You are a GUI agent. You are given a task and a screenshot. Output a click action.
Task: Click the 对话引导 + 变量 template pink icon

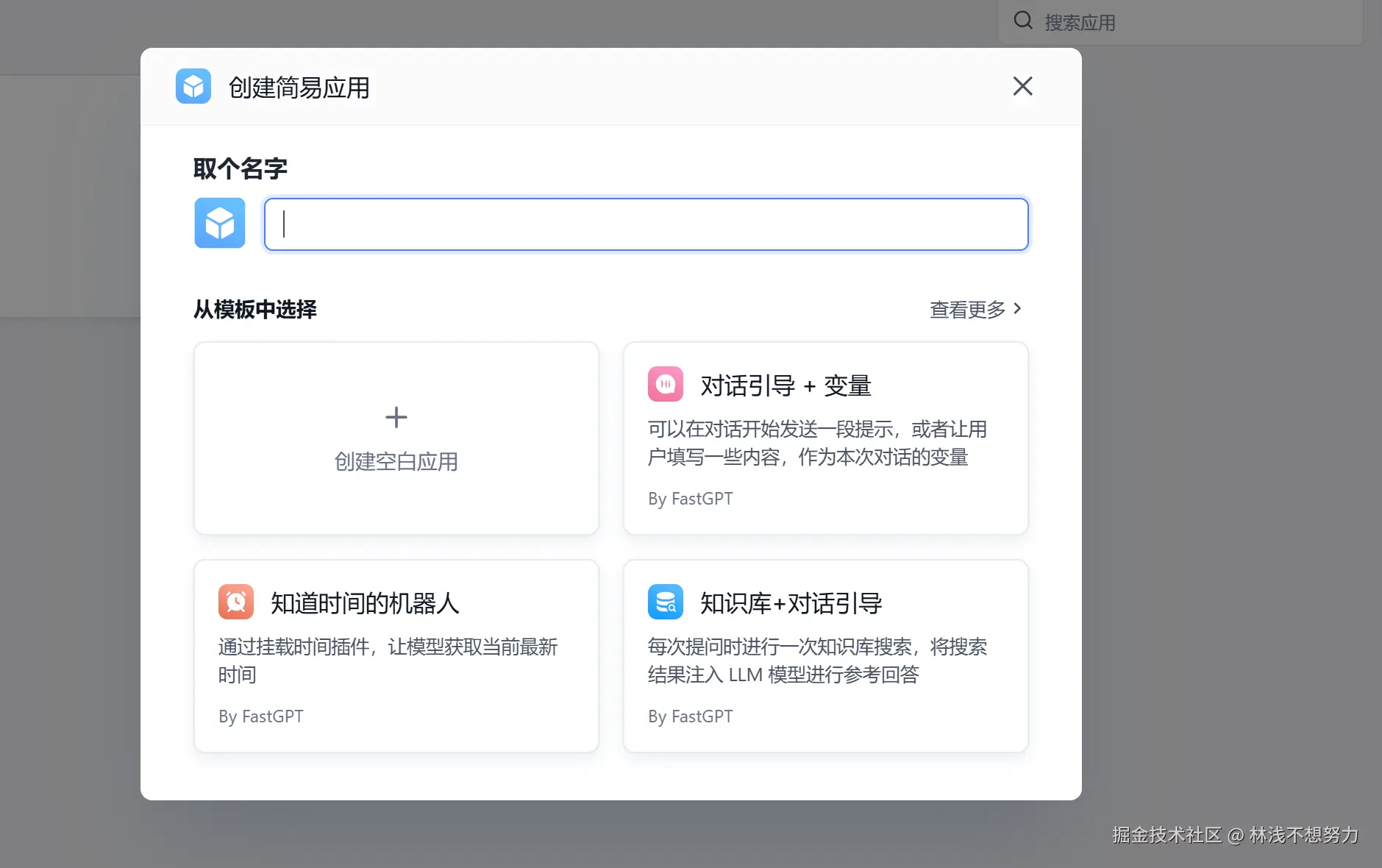point(665,384)
